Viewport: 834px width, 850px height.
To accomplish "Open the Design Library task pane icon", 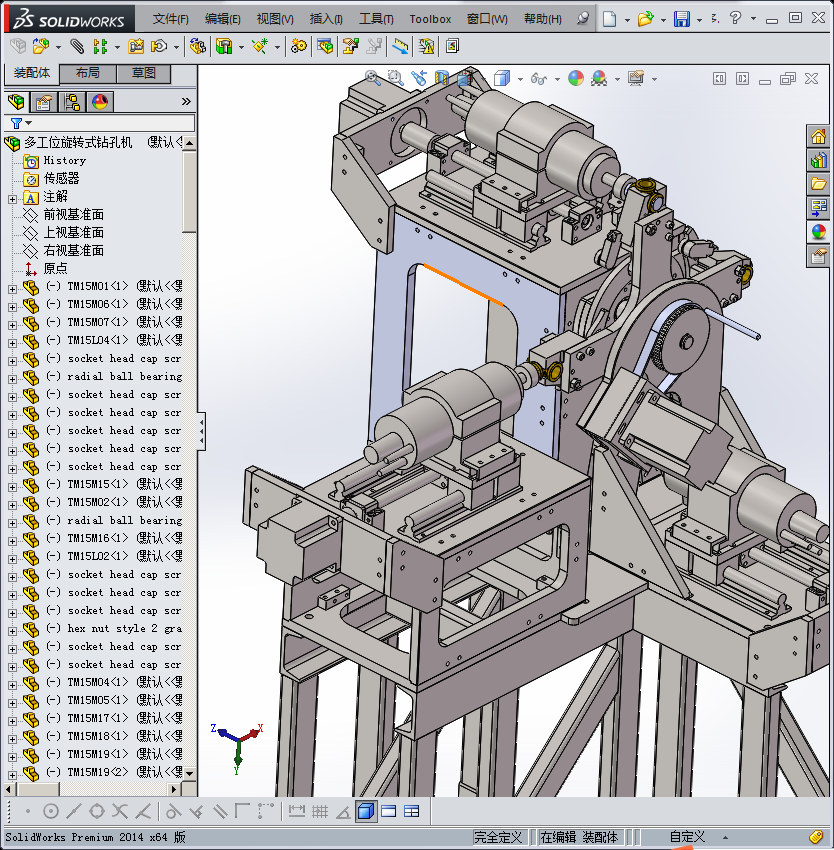I will tap(818, 160).
